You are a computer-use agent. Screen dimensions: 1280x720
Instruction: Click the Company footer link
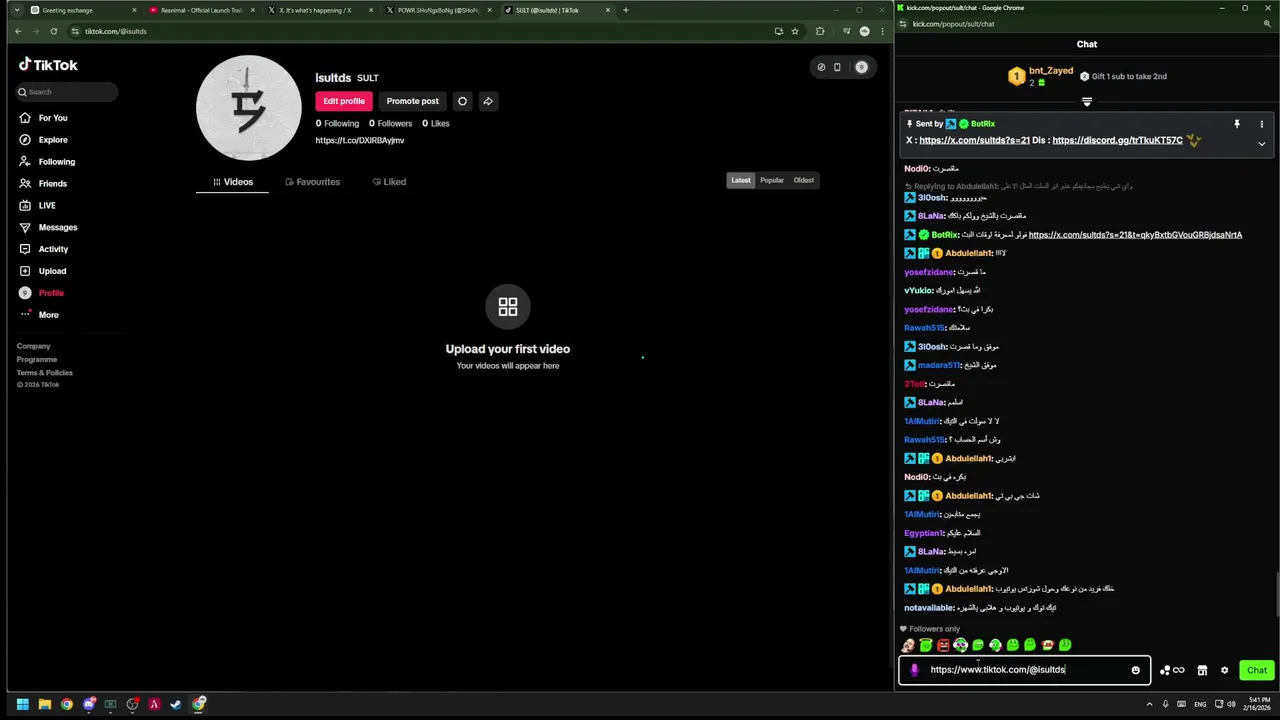pyautogui.click(x=33, y=346)
